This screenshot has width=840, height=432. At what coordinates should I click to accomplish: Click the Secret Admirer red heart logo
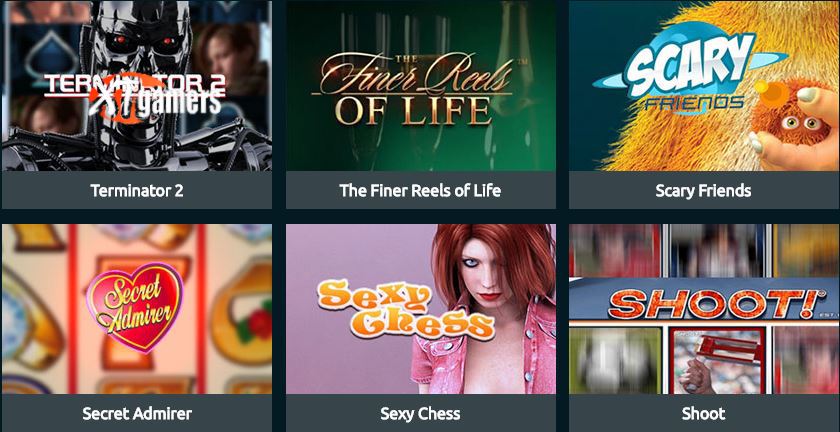(134, 307)
